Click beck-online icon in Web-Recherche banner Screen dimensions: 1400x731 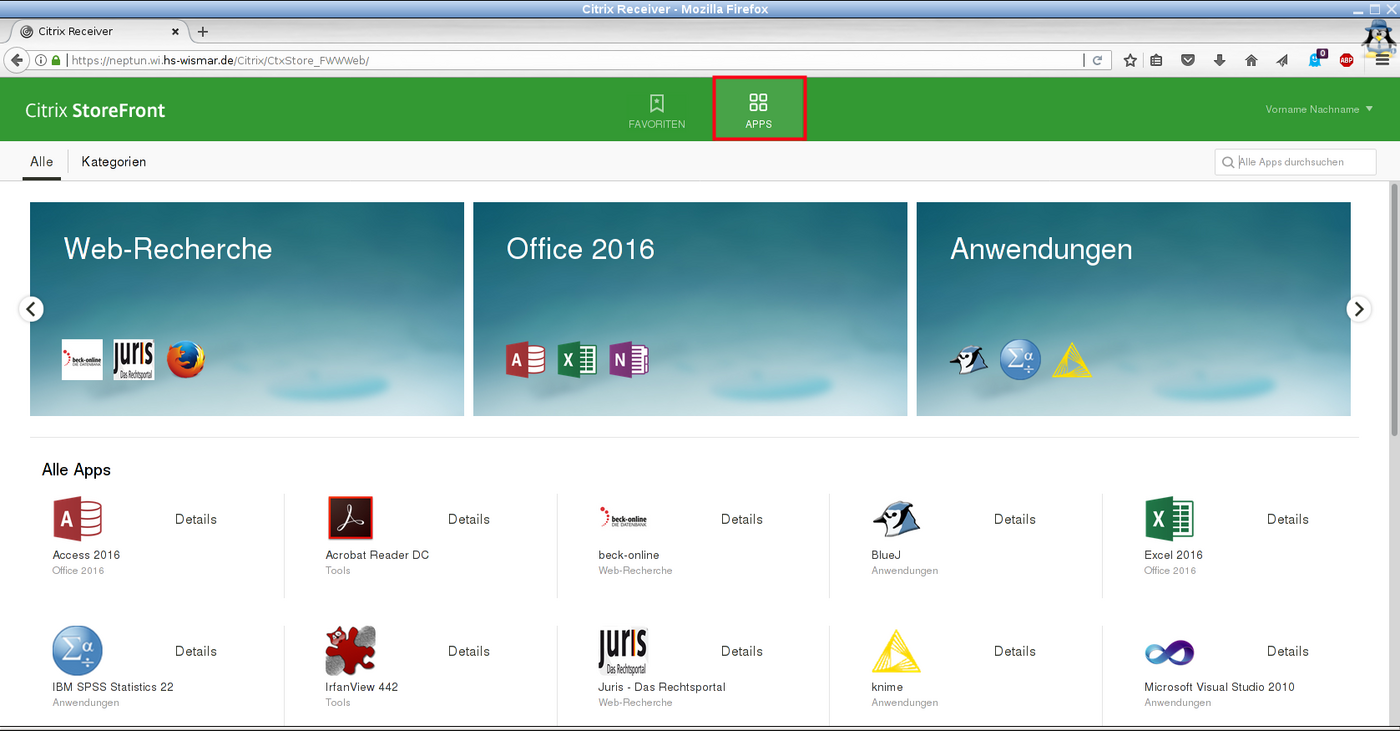(82, 360)
